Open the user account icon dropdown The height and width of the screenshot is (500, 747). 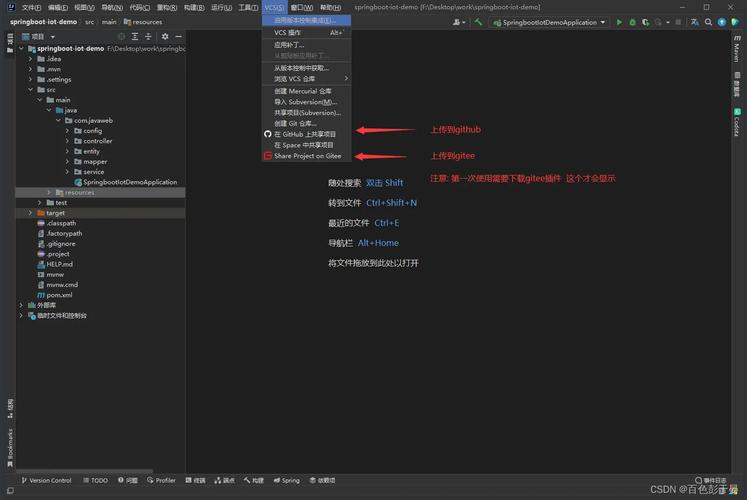click(x=459, y=22)
